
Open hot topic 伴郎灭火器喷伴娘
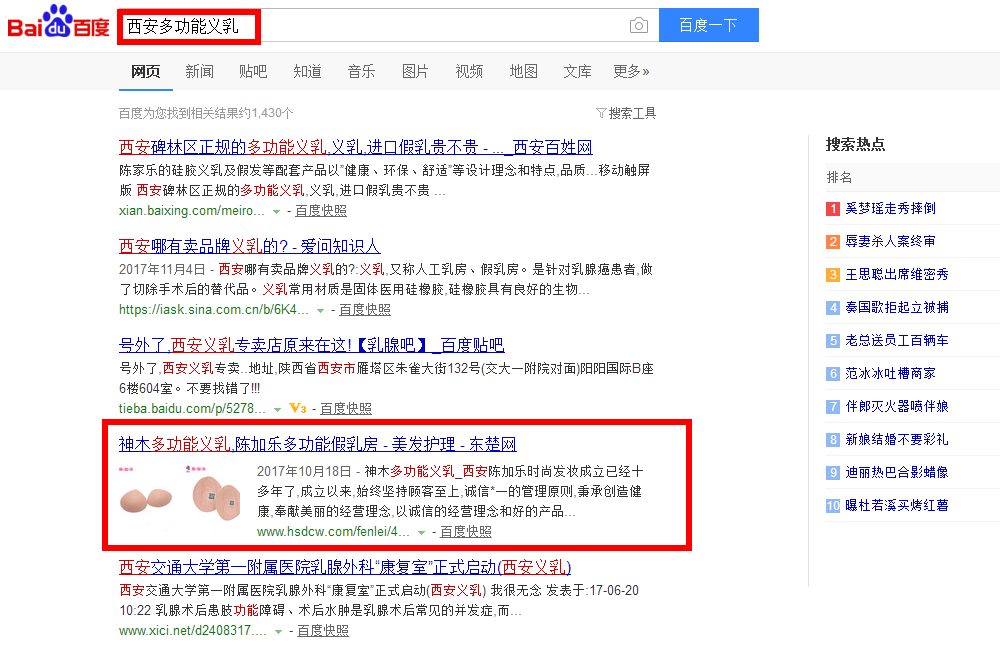[897, 407]
